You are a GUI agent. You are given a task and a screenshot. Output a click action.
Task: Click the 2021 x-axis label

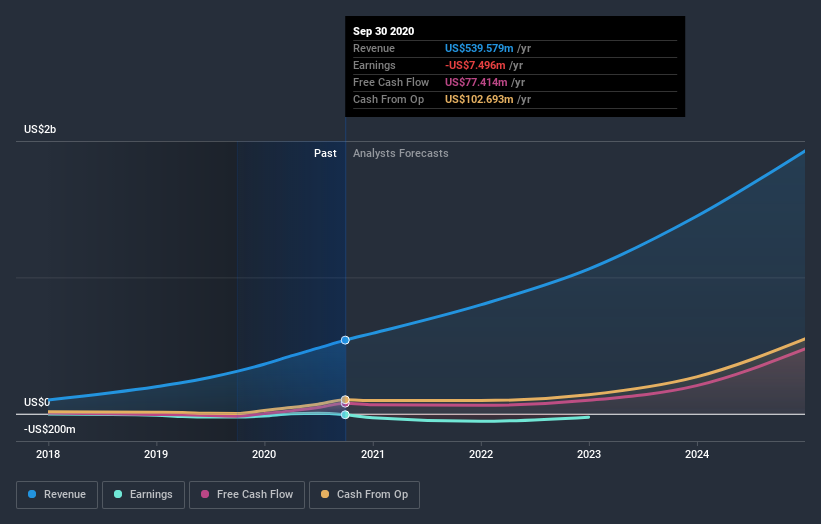pyautogui.click(x=372, y=454)
